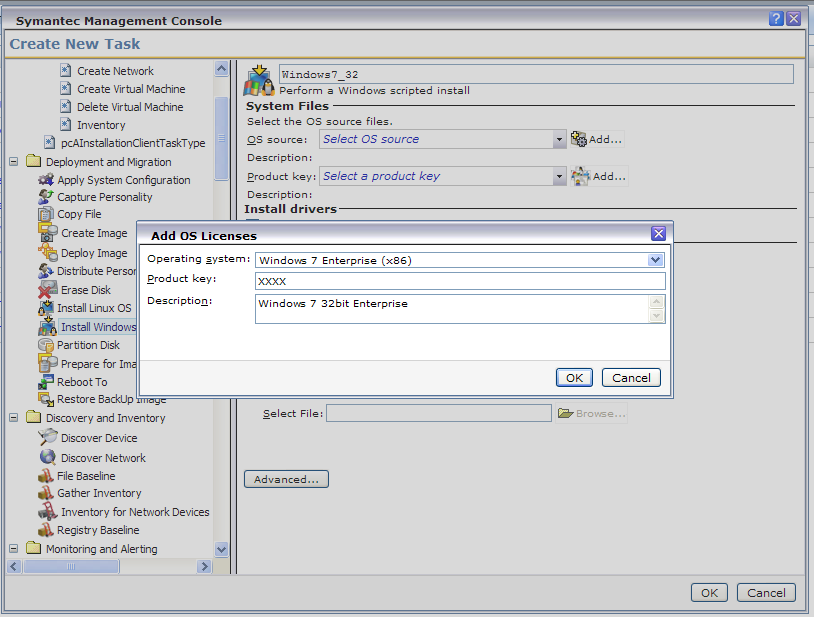Viewport: 814px width, 617px height.
Task: Open the Product key dropdown arrow
Action: pos(559,176)
